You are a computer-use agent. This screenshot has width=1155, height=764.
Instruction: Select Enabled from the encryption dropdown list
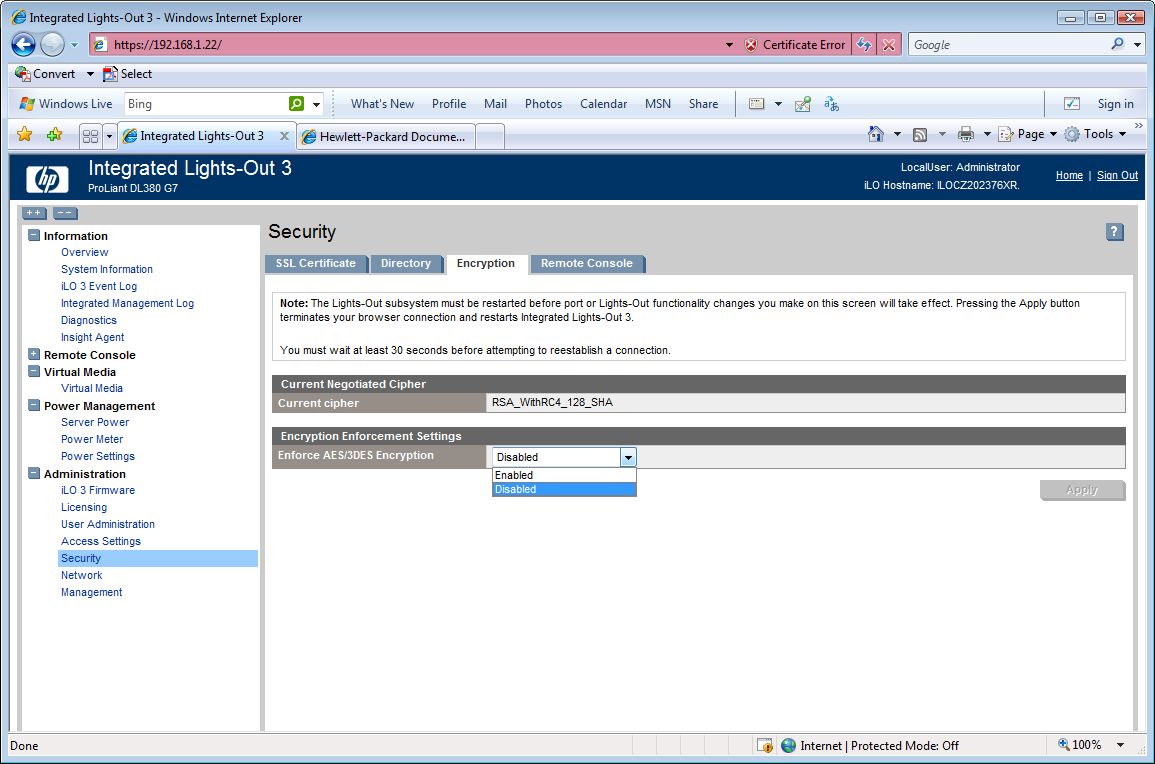564,475
